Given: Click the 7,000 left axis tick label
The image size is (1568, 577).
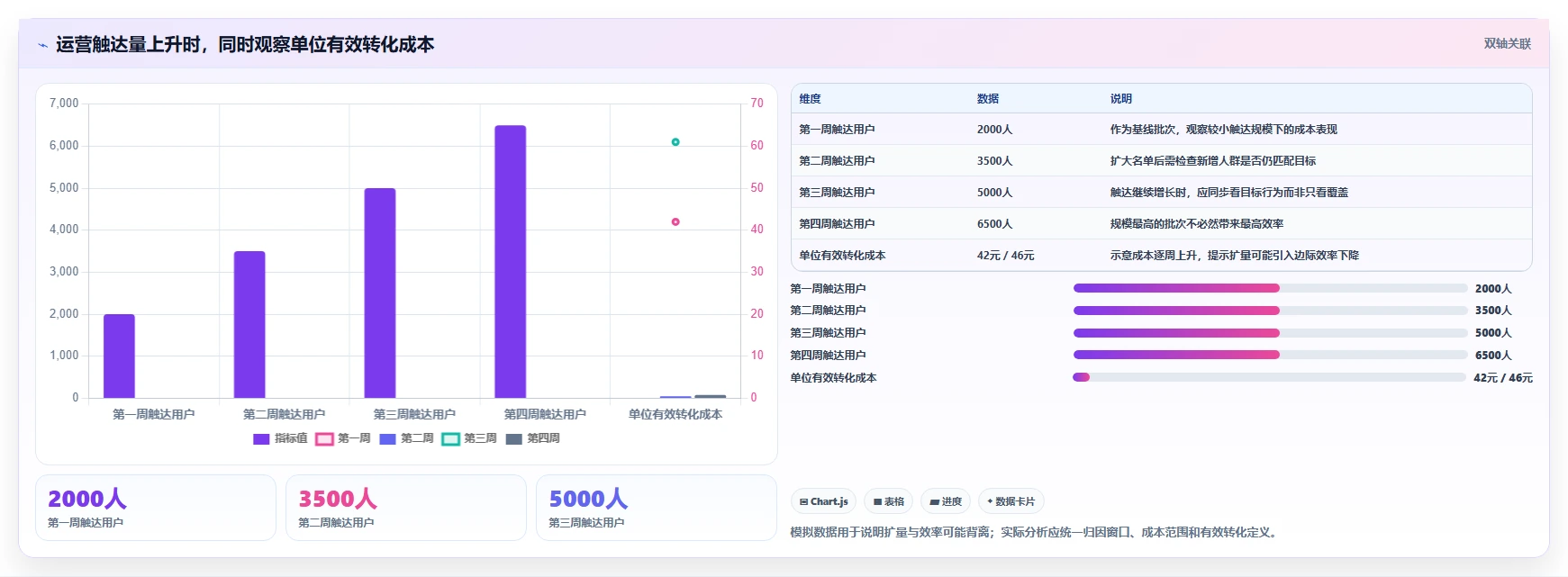Looking at the screenshot, I should [64, 104].
